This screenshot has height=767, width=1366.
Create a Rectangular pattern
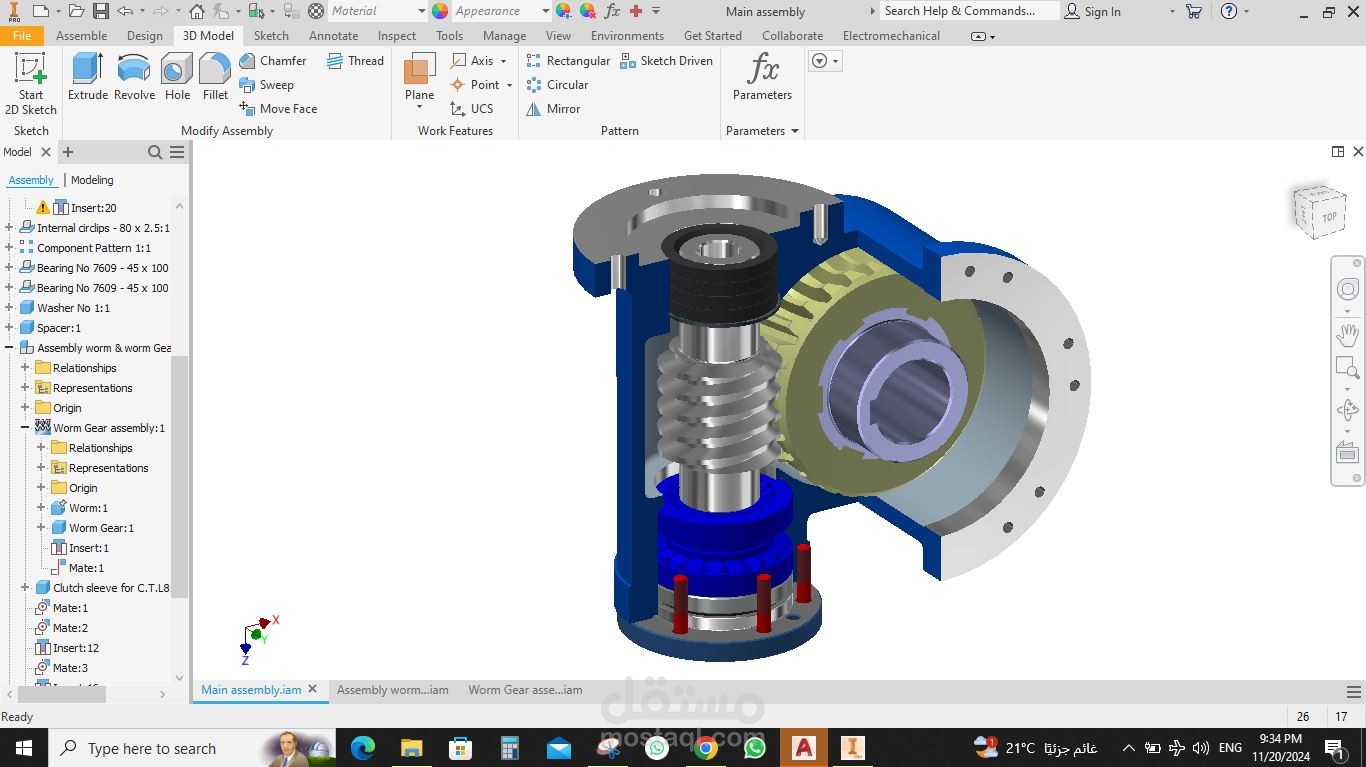568,61
